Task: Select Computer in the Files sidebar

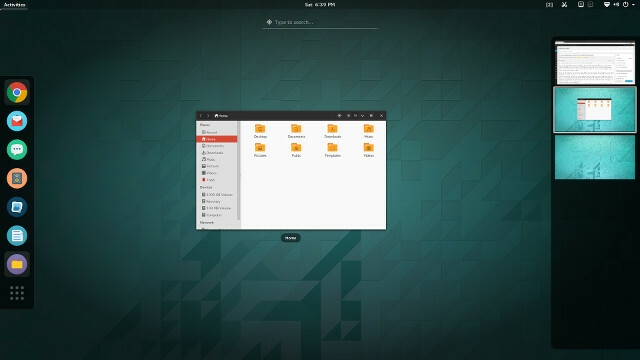Action: 216,215
